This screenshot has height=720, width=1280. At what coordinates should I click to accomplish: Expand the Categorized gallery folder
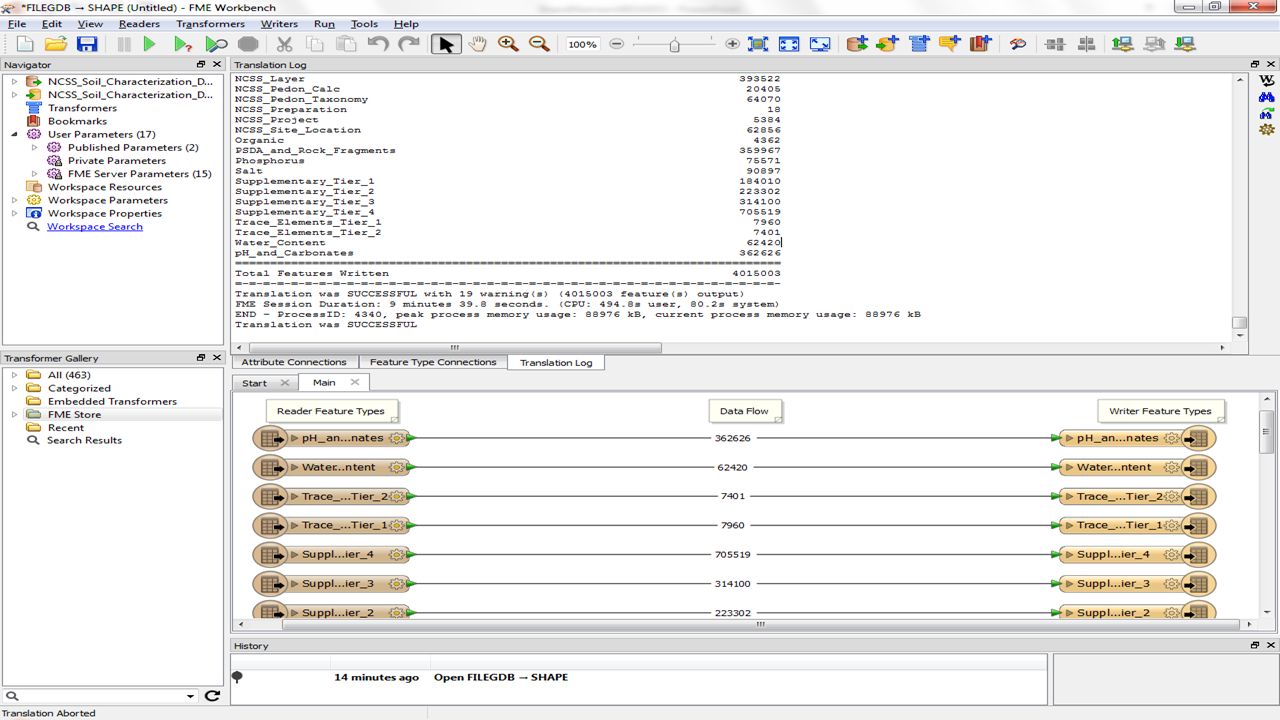tap(14, 388)
